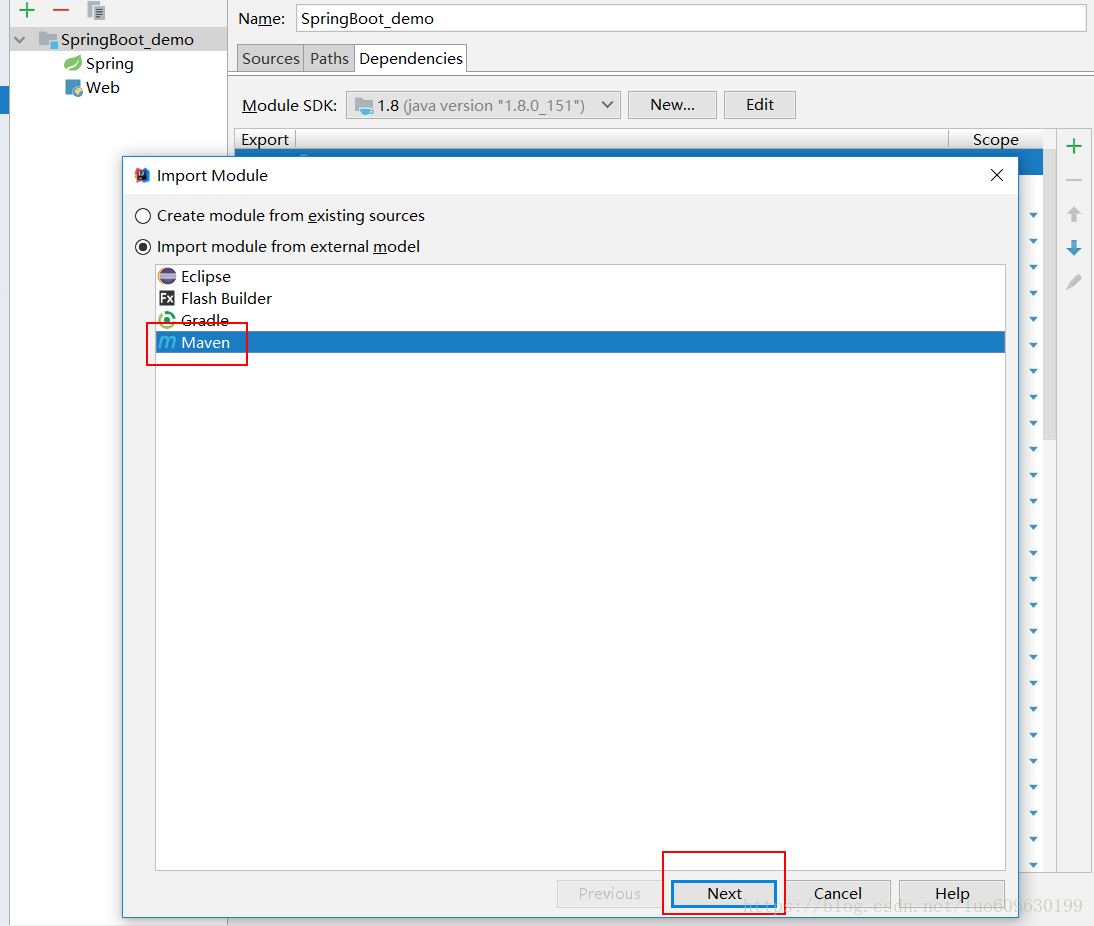Viewport: 1094px width, 926px height.
Task: Click the Export column header
Action: (264, 140)
